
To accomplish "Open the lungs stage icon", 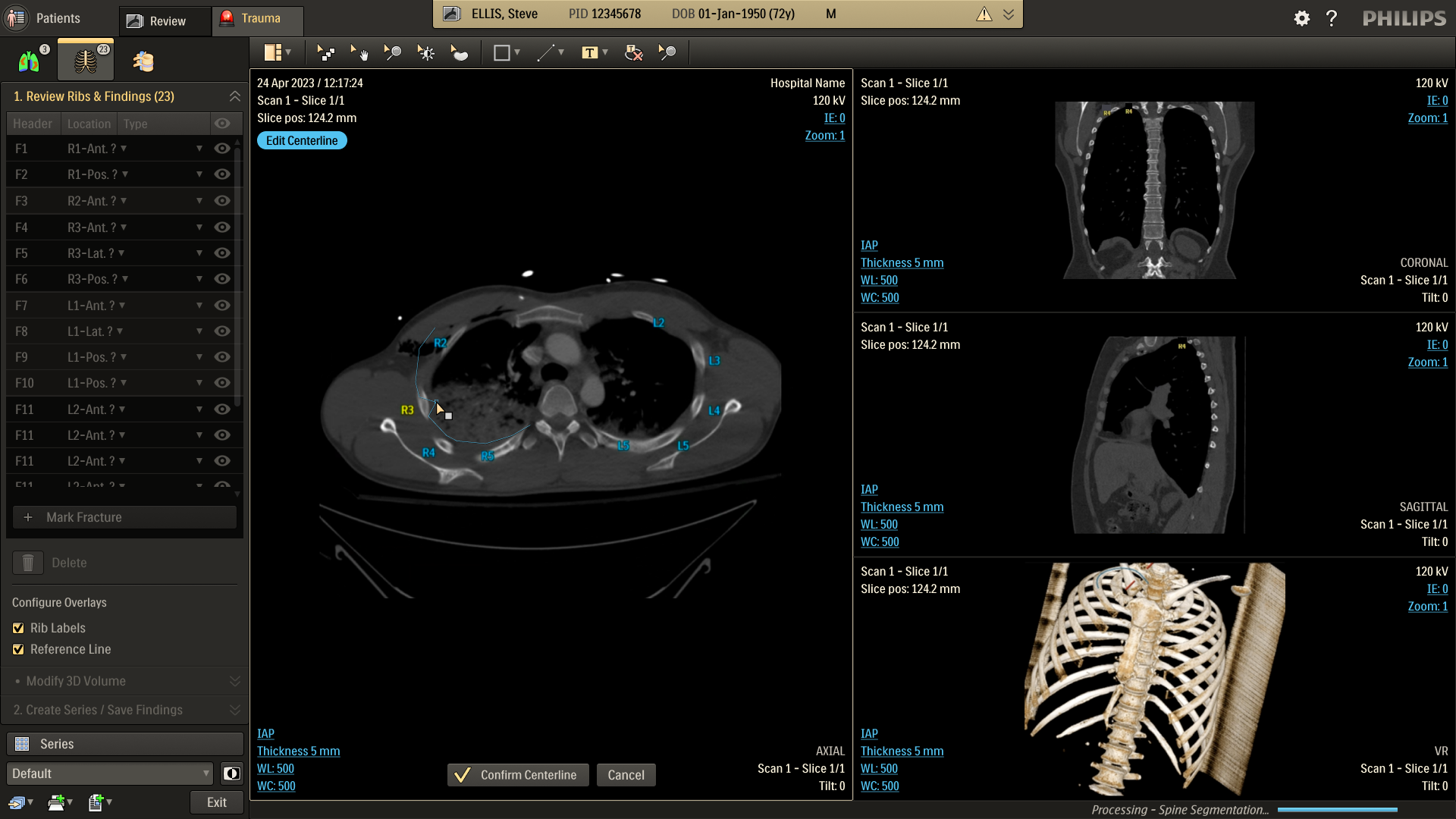I will [29, 61].
